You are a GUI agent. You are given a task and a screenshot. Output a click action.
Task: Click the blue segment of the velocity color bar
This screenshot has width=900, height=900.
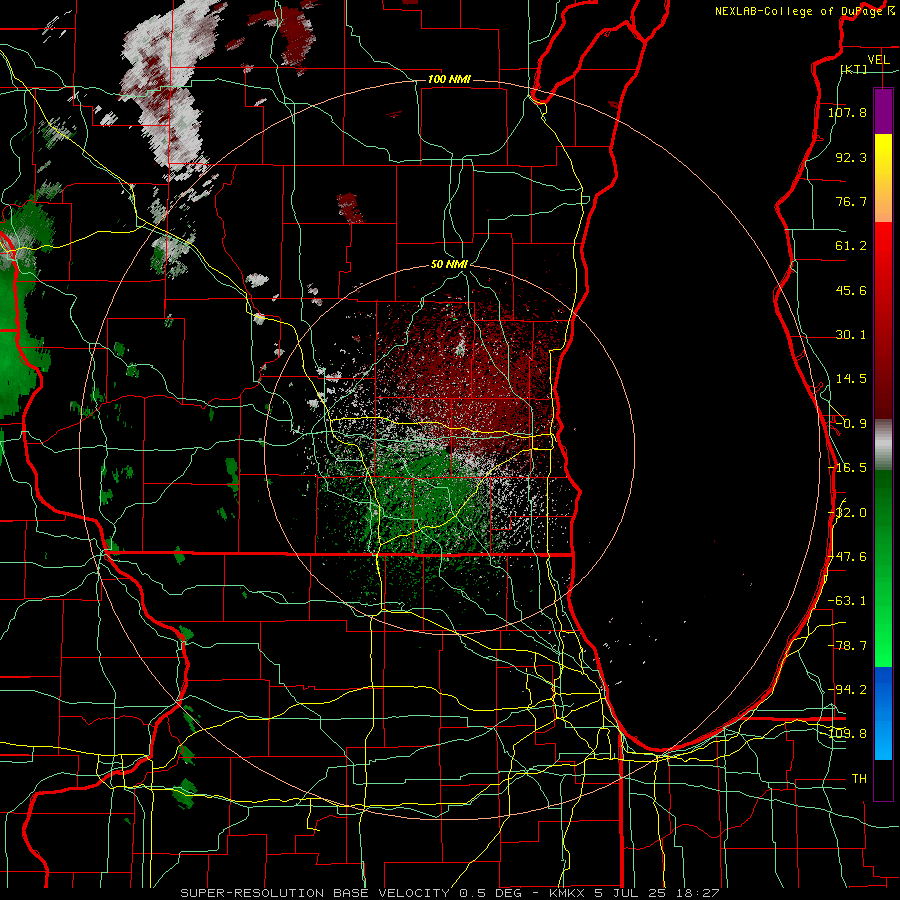(x=883, y=713)
